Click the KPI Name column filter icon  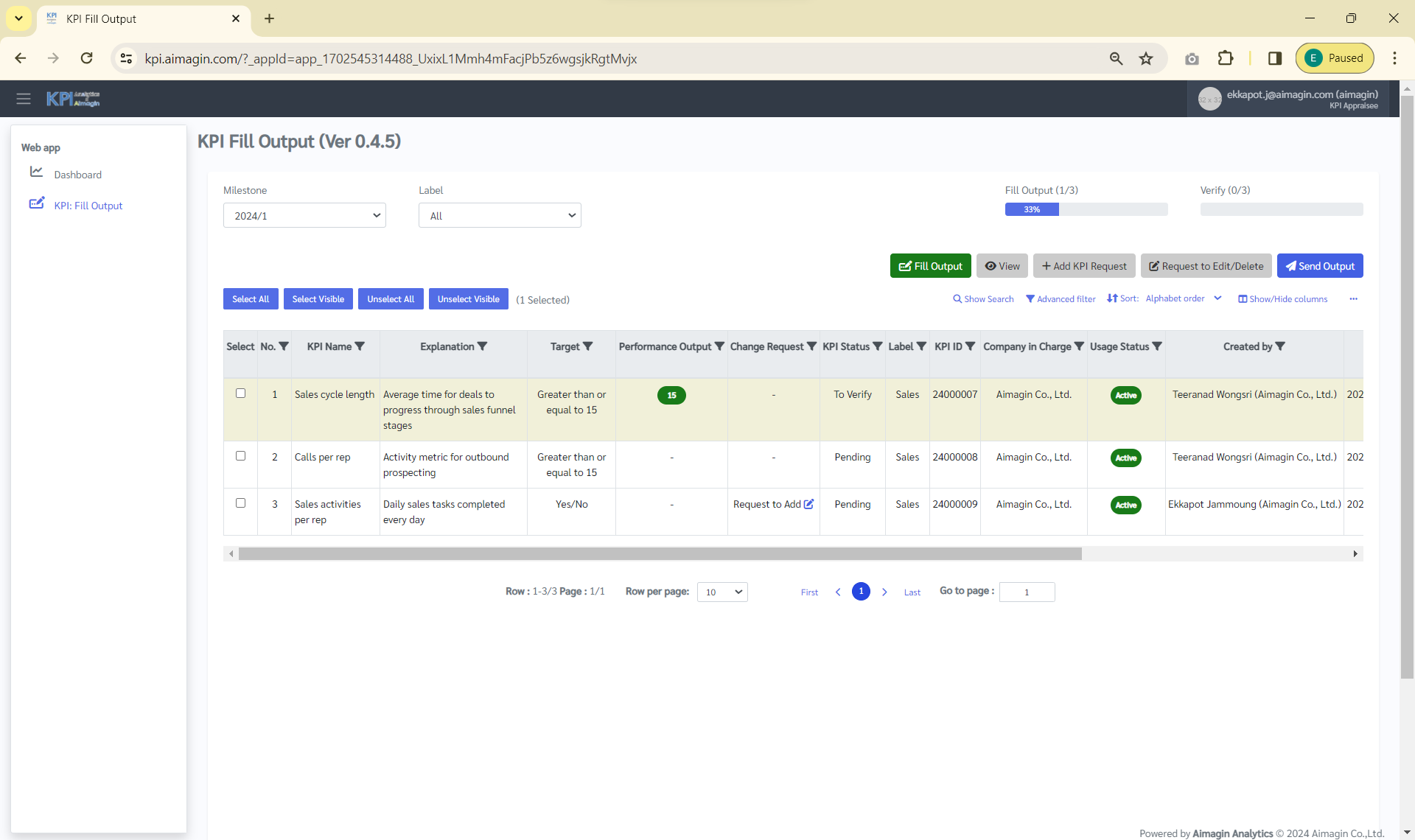coord(360,346)
